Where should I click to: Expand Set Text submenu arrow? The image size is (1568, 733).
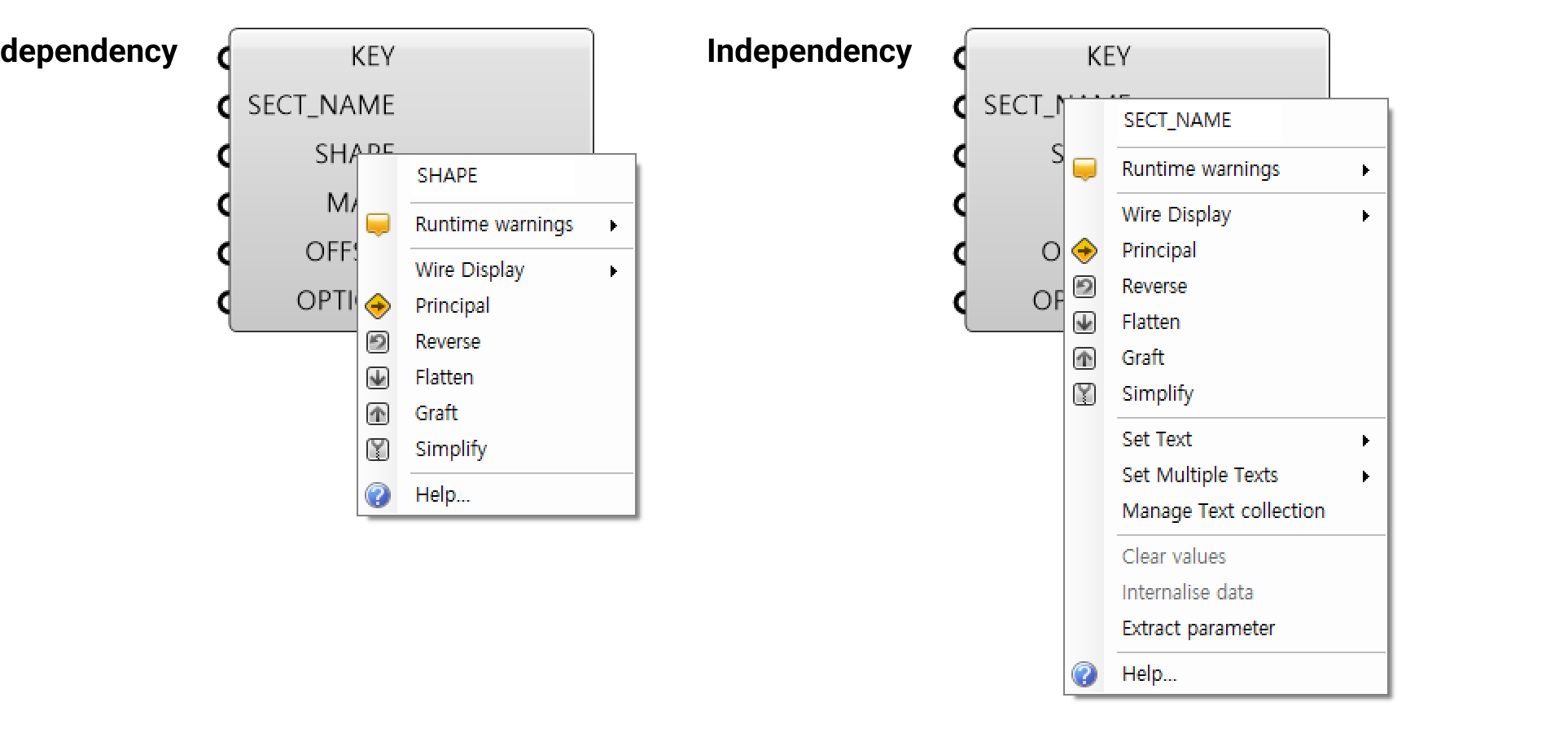(1366, 441)
